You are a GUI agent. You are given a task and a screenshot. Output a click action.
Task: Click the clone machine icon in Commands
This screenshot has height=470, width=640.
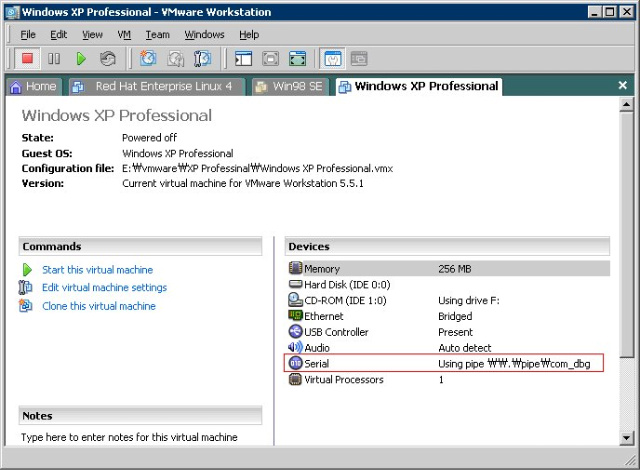pyautogui.click(x=25, y=305)
